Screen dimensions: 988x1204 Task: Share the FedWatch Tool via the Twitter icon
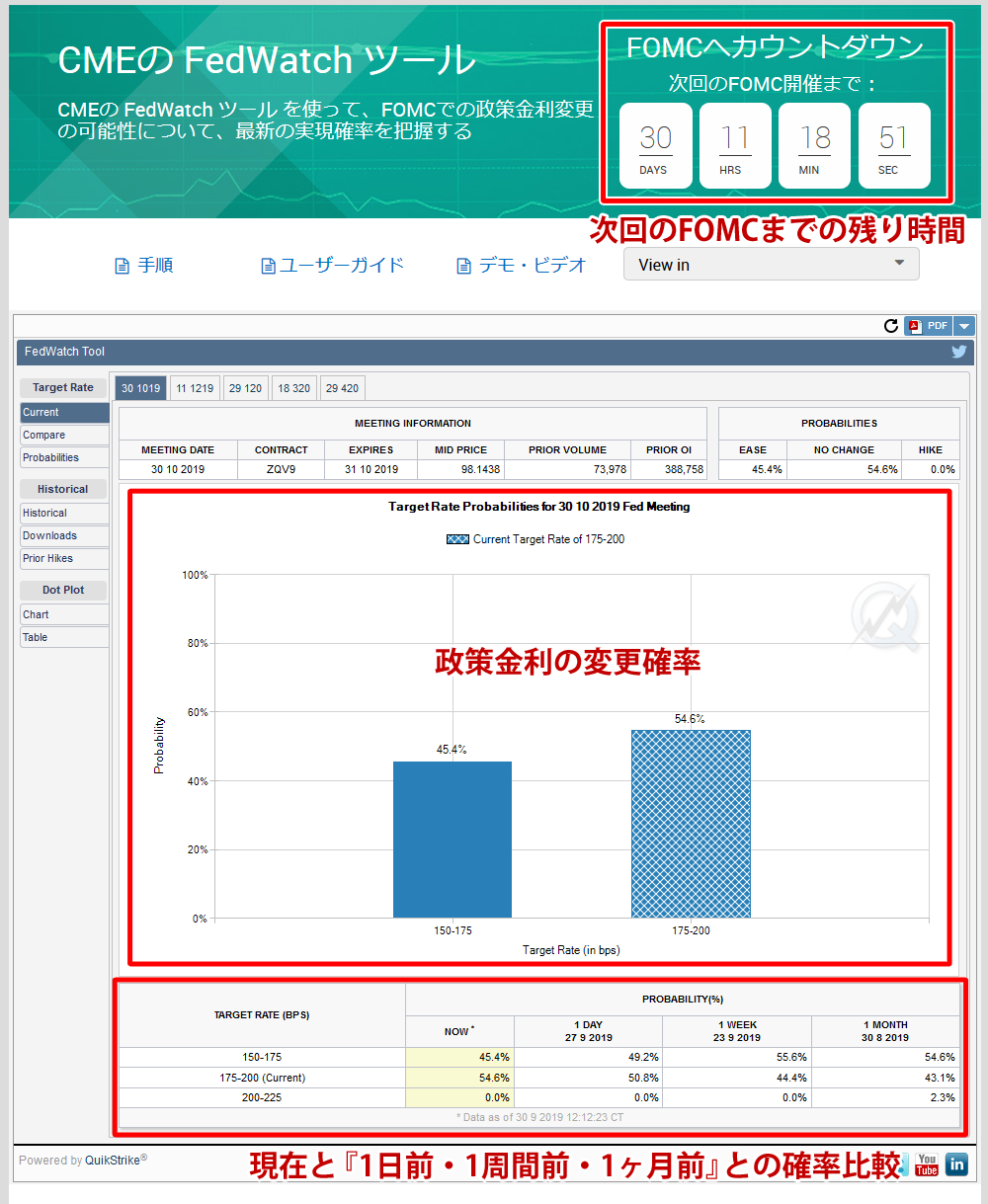958,352
